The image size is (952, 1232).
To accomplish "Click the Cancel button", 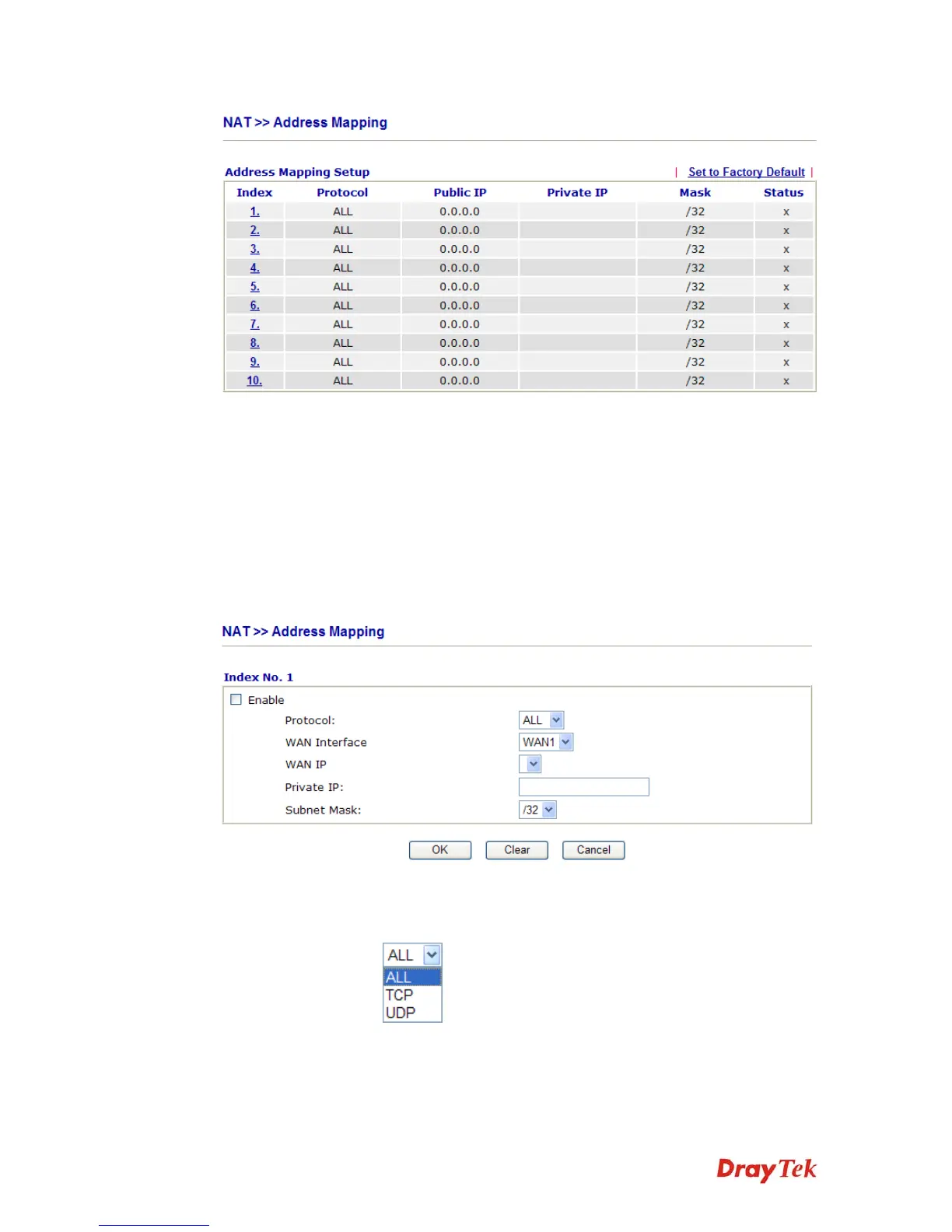I will pos(593,850).
